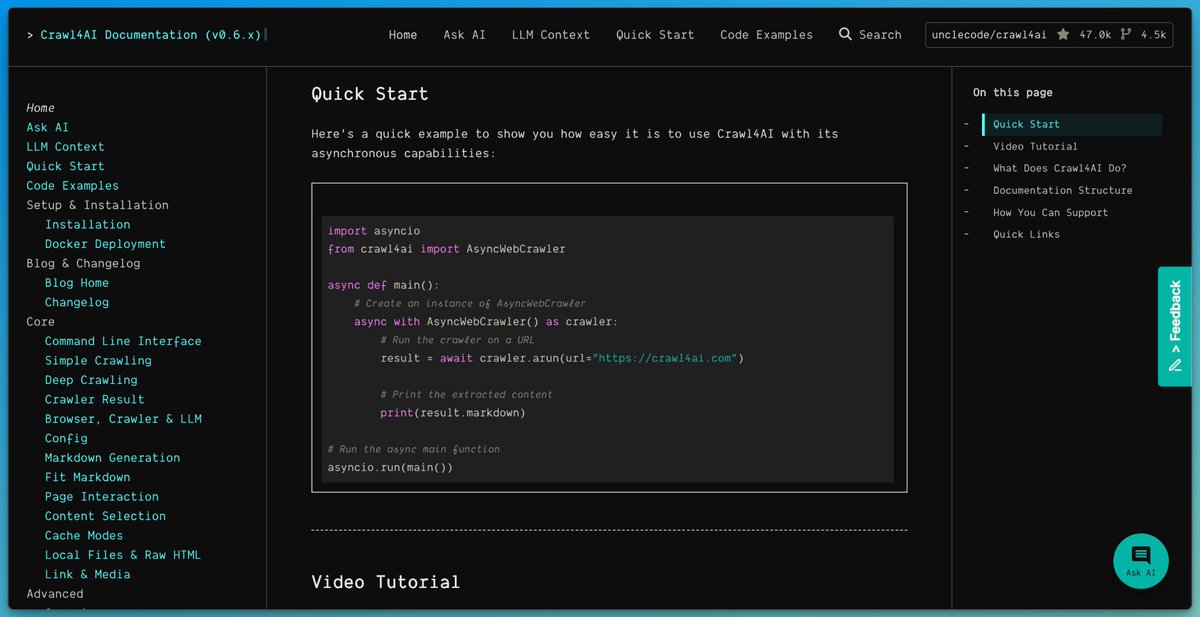Open Ask AI in top navigation

click(465, 34)
